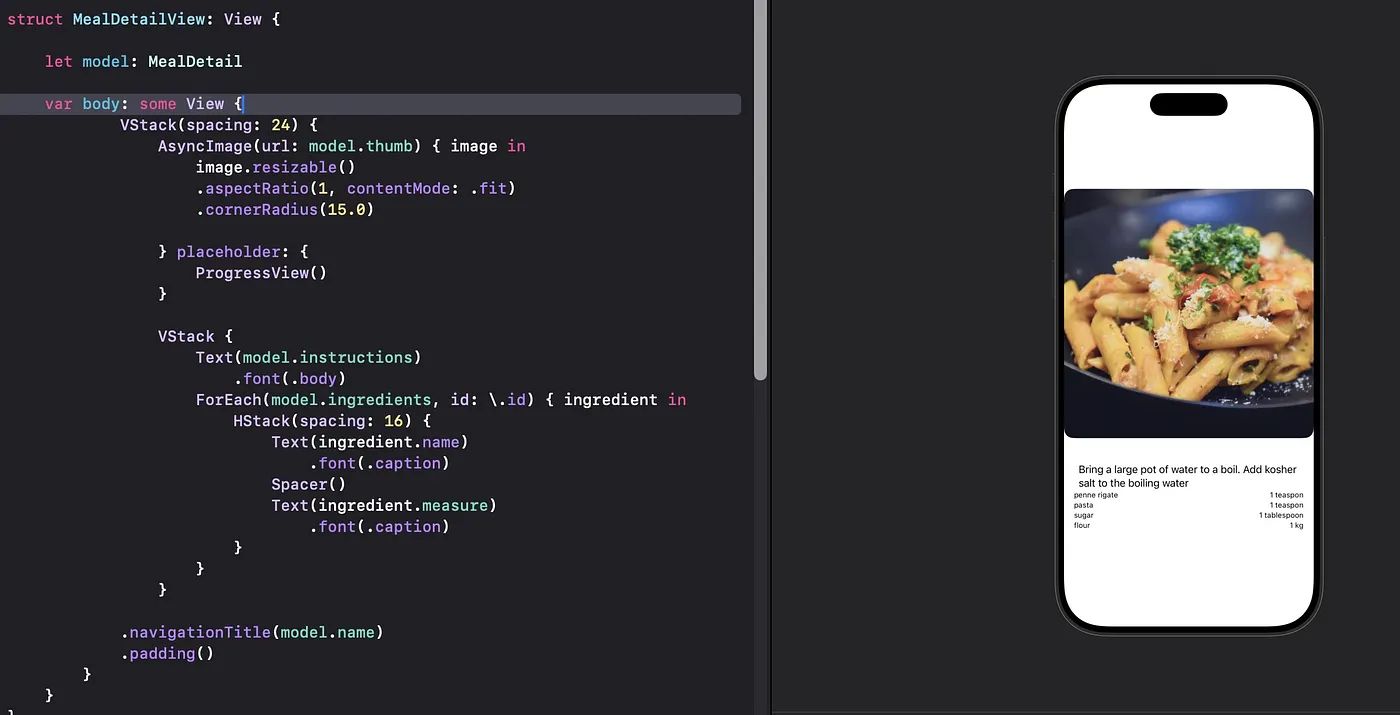Click the 'Spacer()' line in code
The height and width of the screenshot is (715, 1400).
(x=308, y=484)
